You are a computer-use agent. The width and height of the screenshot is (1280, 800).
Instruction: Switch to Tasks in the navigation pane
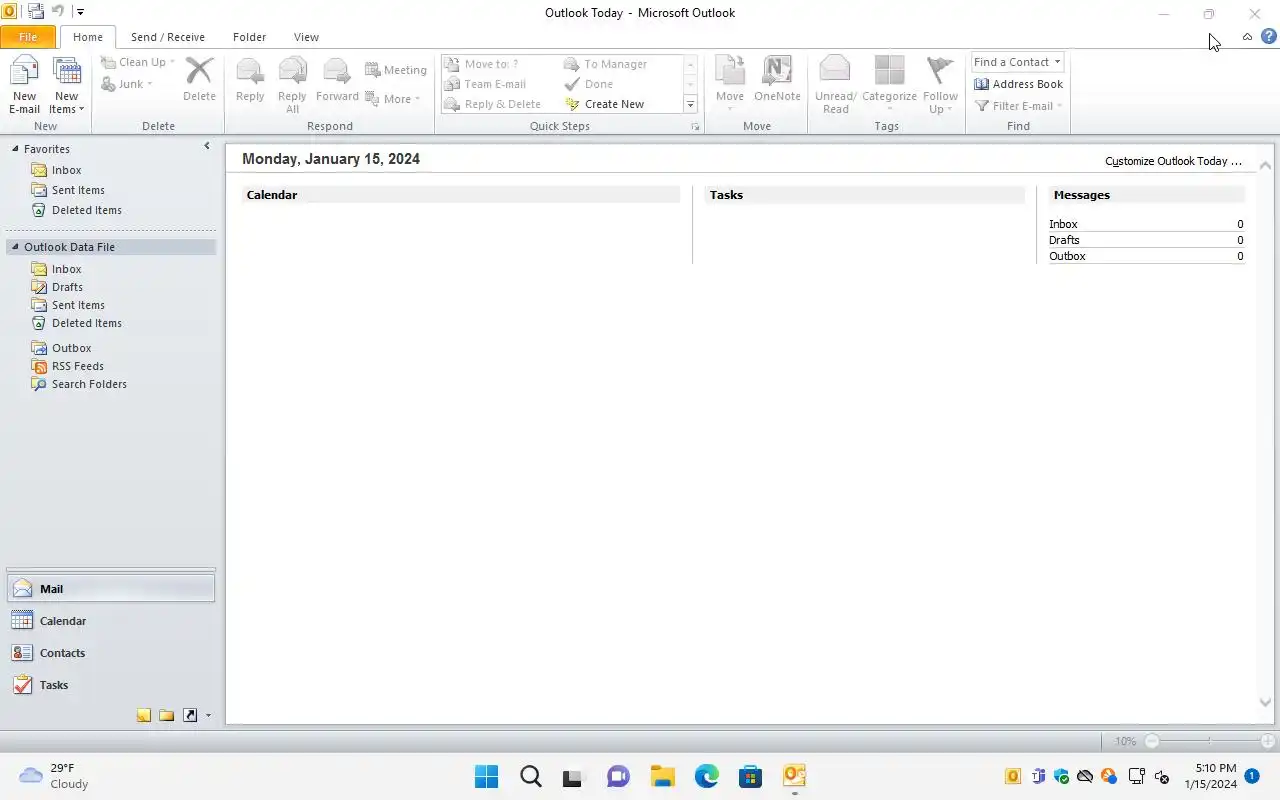[x=111, y=685]
